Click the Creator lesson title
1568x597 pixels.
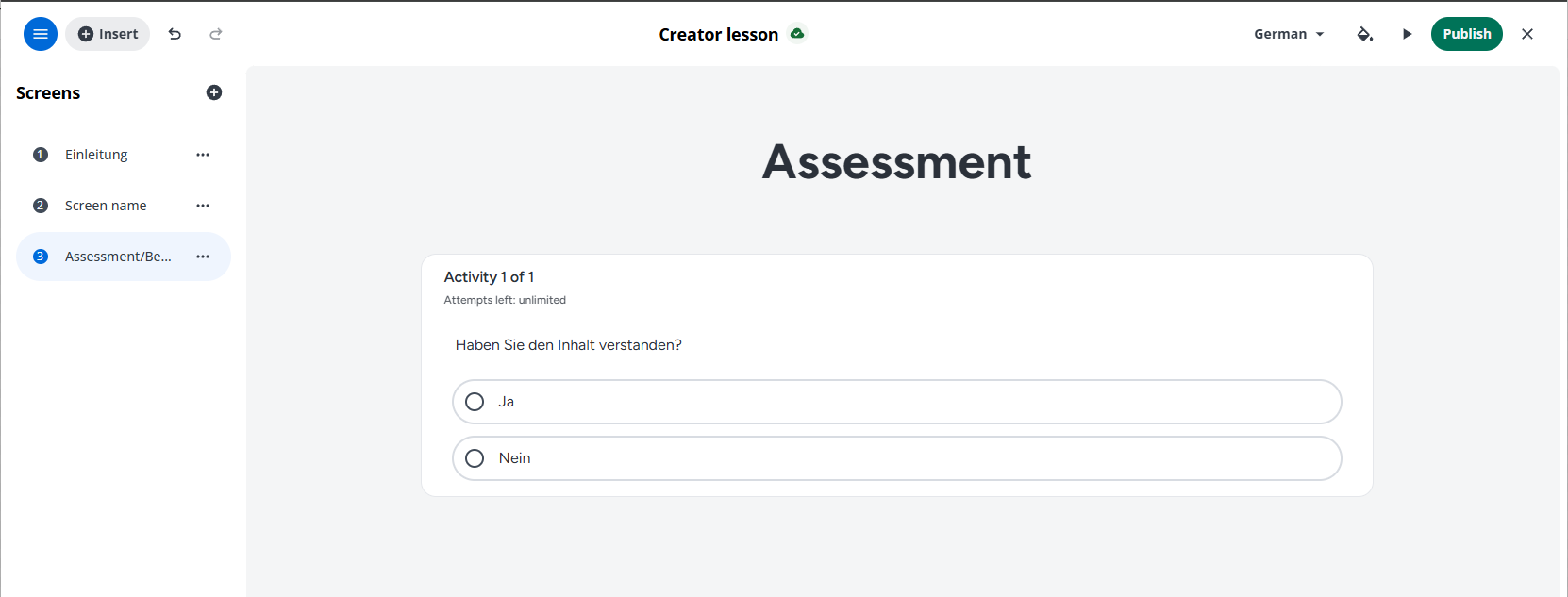(x=718, y=34)
